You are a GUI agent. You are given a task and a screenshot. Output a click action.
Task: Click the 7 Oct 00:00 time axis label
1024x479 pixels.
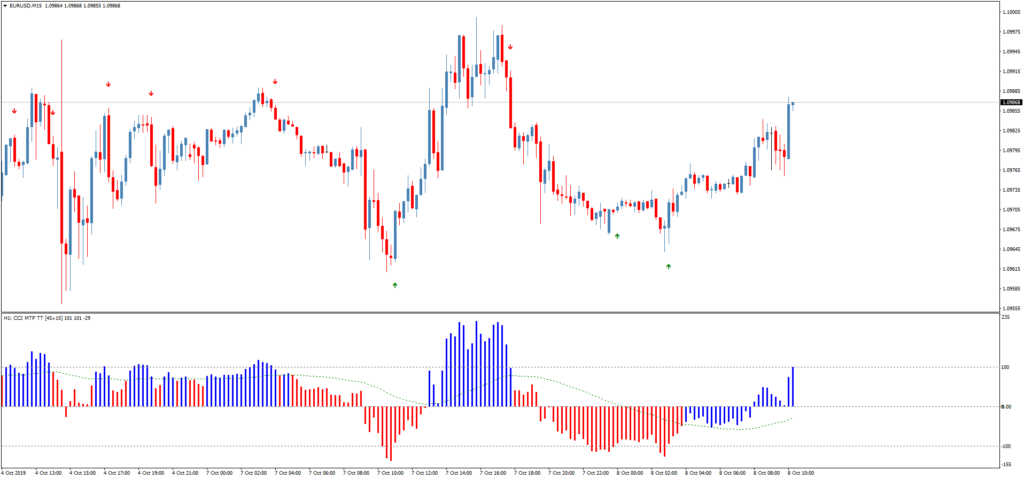[219, 472]
